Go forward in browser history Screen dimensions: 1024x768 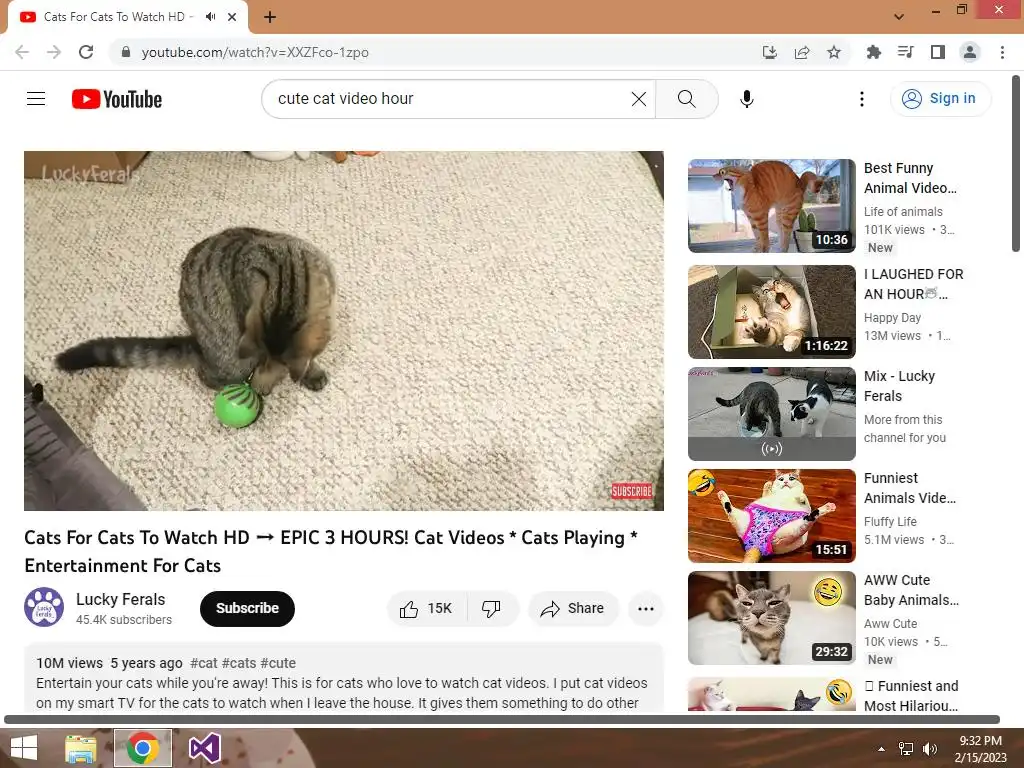pyautogui.click(x=54, y=52)
